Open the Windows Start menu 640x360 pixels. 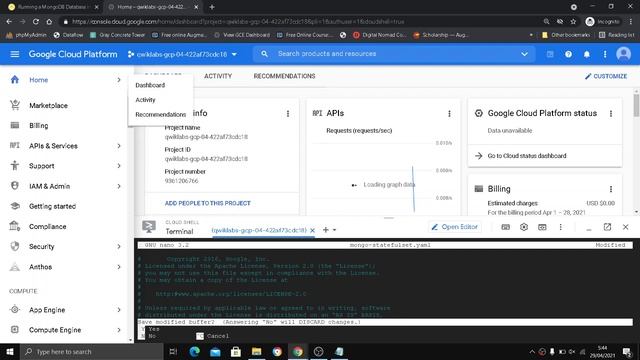pos(10,351)
